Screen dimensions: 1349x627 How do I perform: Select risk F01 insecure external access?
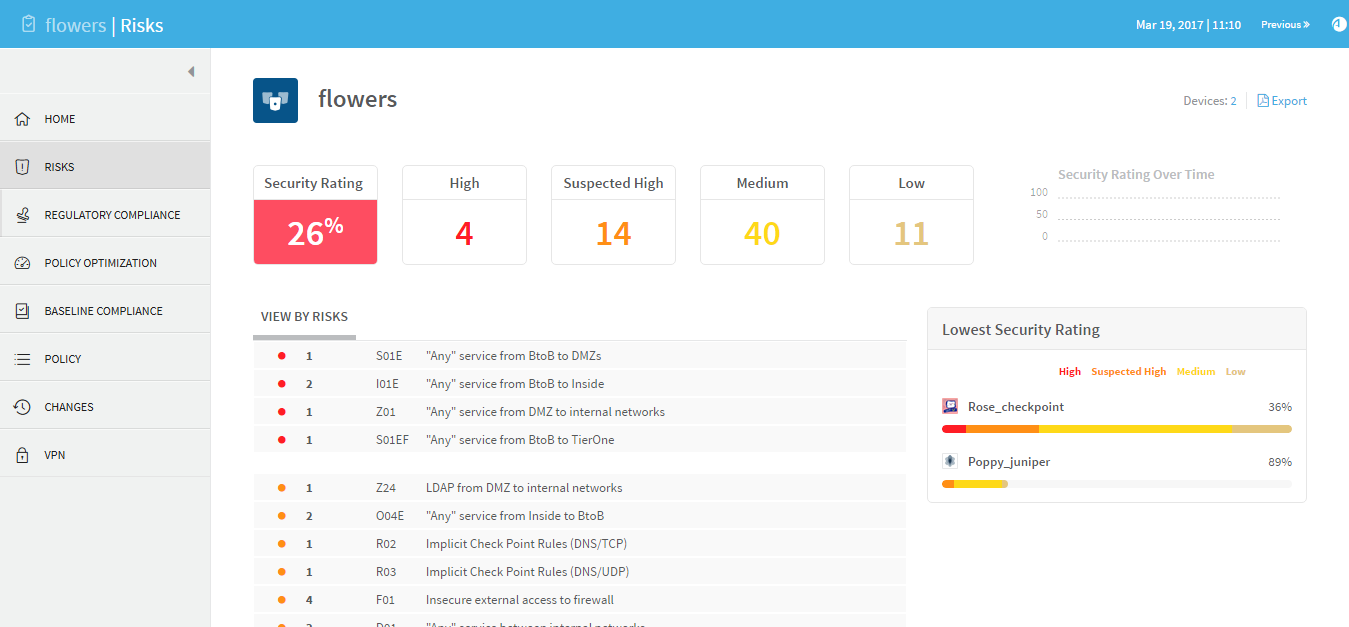519,600
